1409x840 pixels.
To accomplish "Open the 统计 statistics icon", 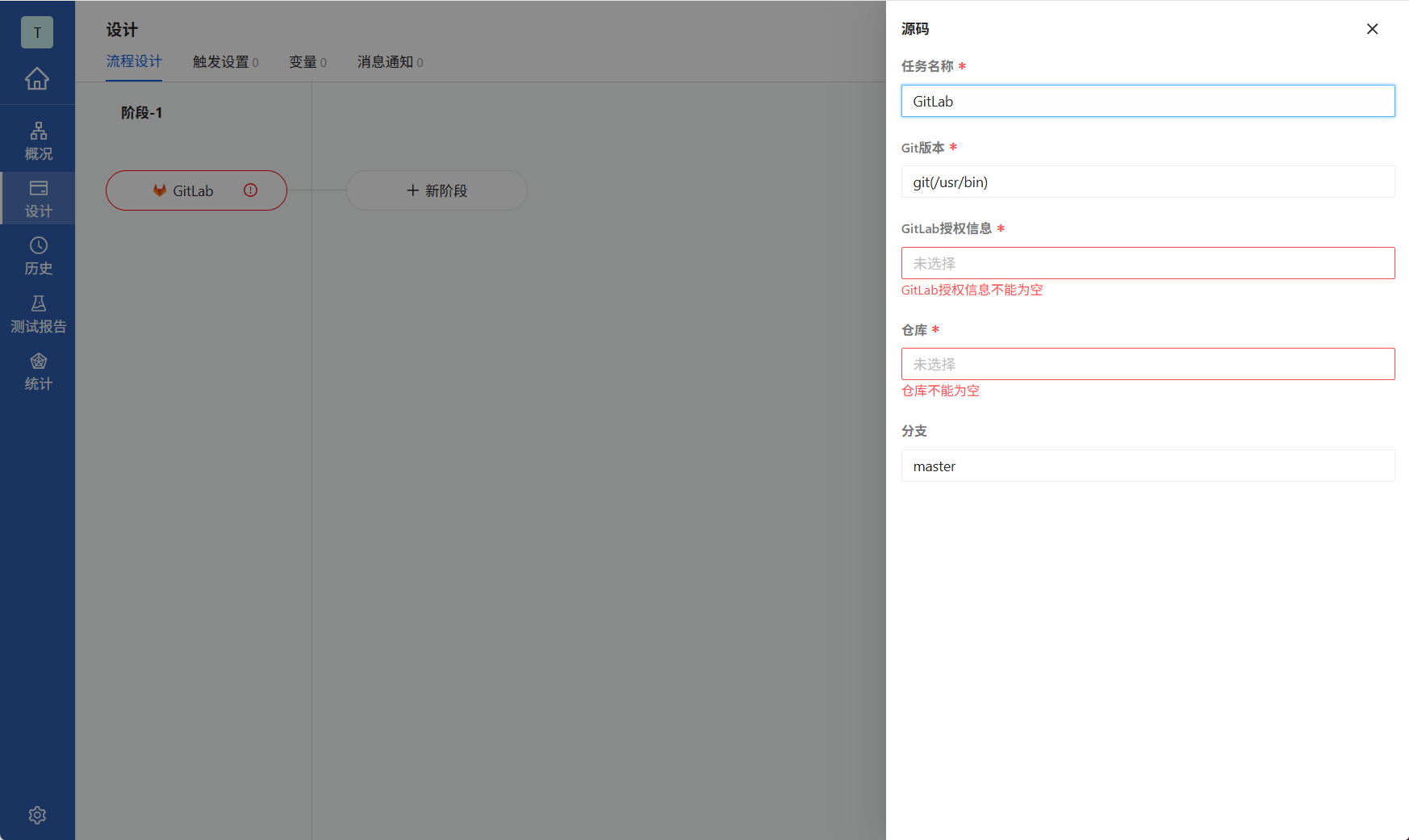I will point(37,371).
